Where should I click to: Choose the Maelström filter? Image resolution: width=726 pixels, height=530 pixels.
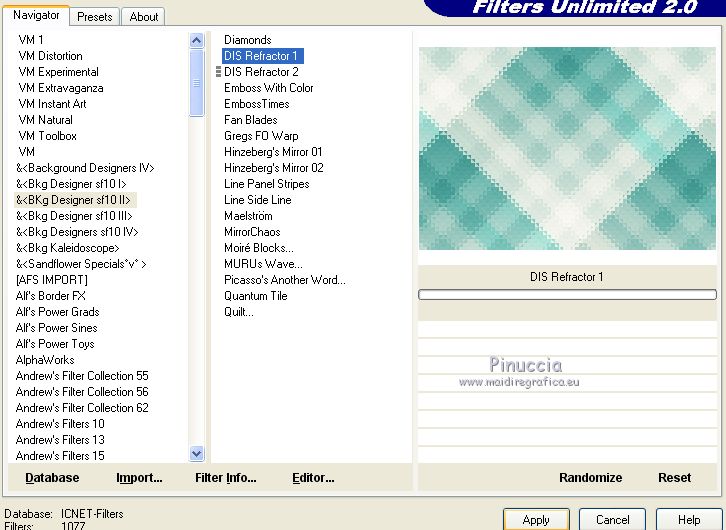click(x=248, y=216)
